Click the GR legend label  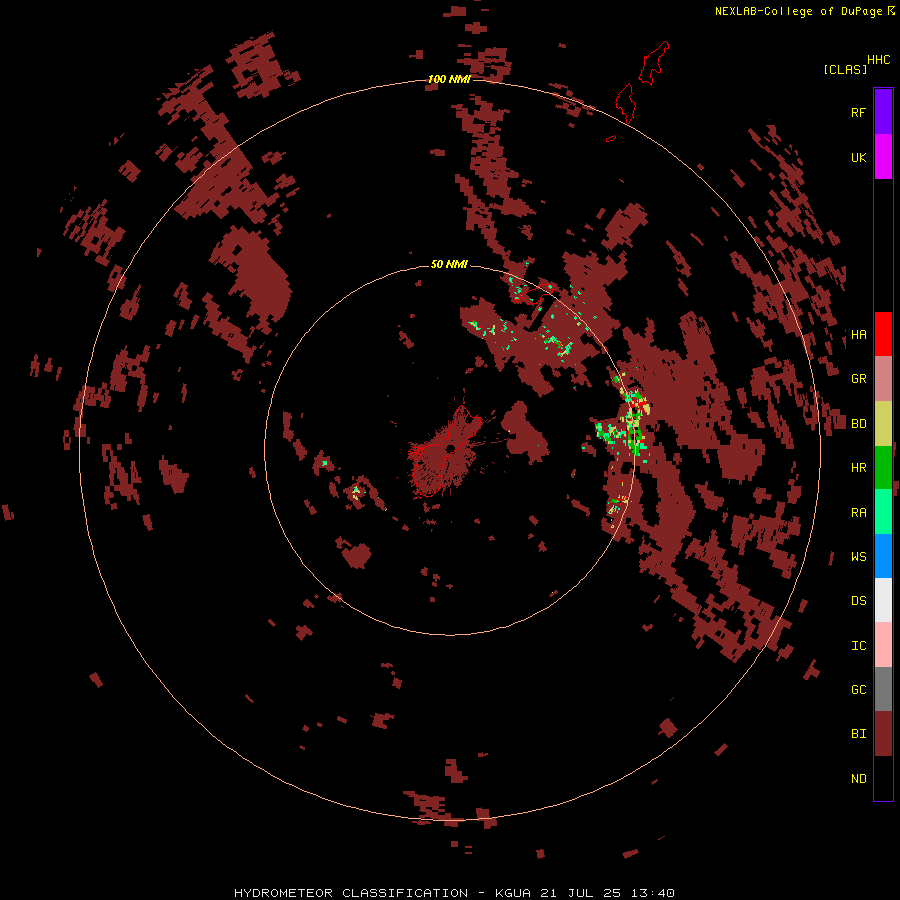pos(858,379)
